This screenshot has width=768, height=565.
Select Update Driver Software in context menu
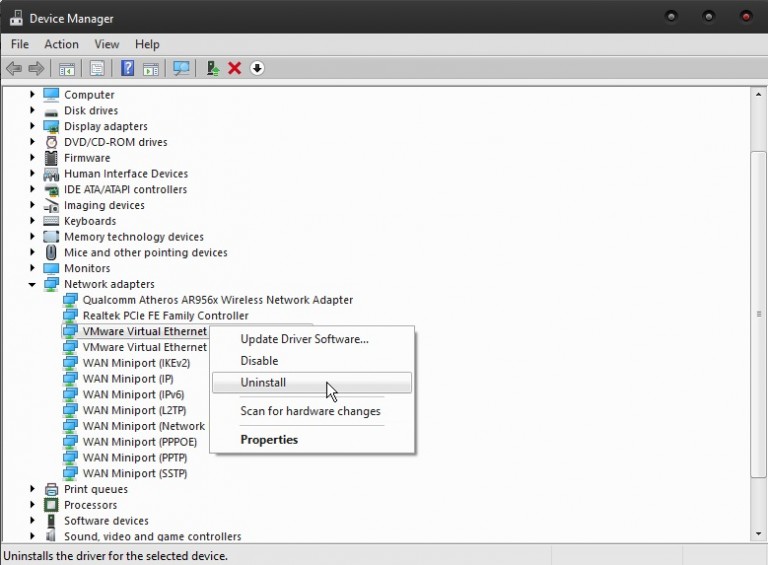click(304, 339)
